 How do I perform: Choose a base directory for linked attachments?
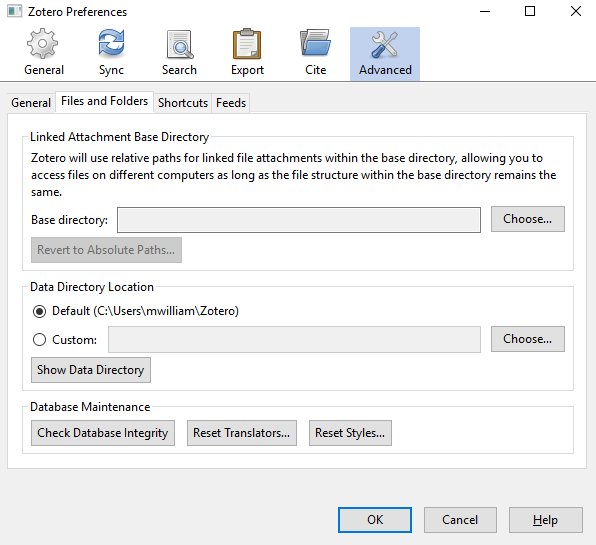[x=528, y=219]
